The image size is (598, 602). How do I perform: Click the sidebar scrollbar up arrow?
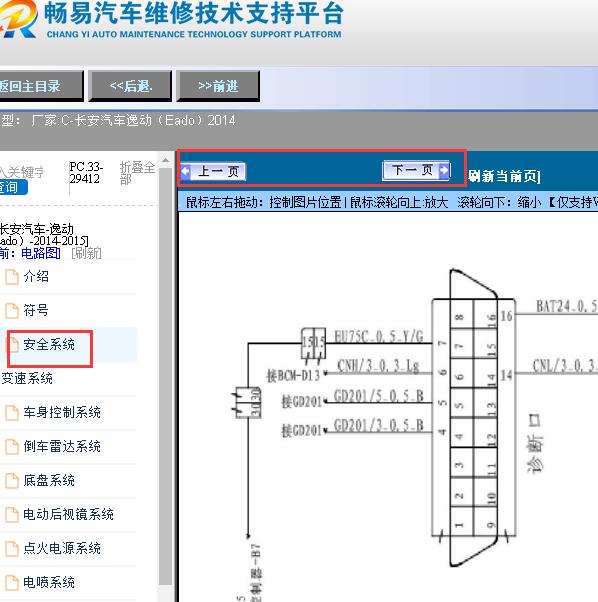(165, 160)
